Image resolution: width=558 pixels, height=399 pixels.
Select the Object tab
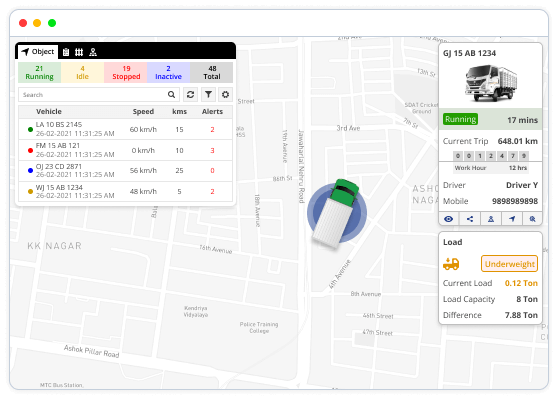(x=38, y=52)
